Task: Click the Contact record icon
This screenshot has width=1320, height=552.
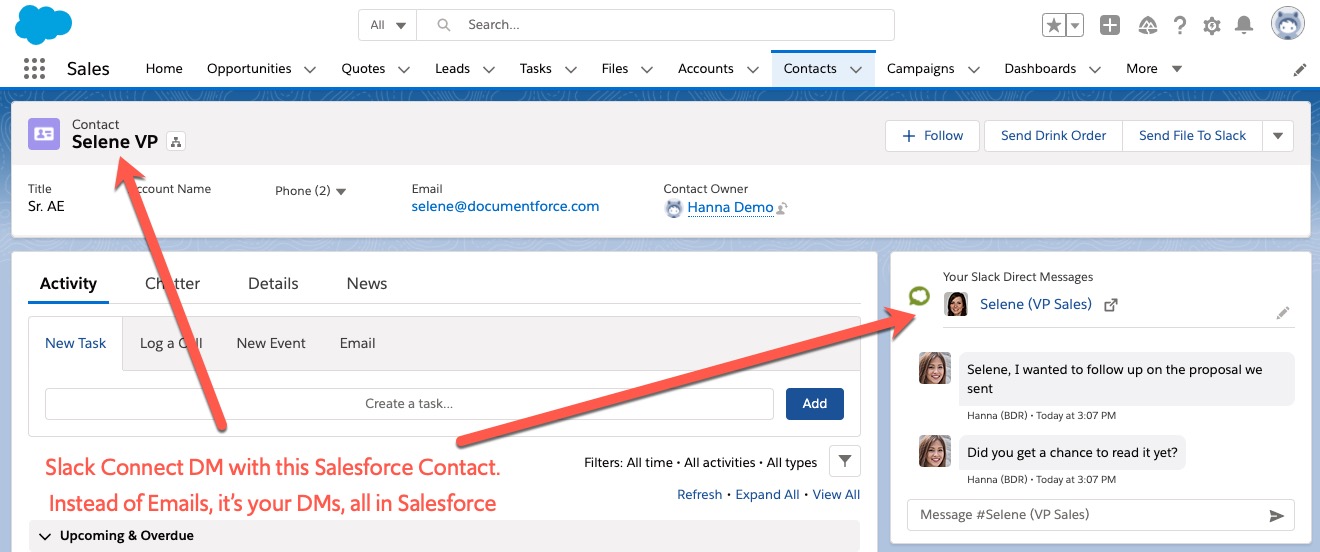Action: (44, 134)
